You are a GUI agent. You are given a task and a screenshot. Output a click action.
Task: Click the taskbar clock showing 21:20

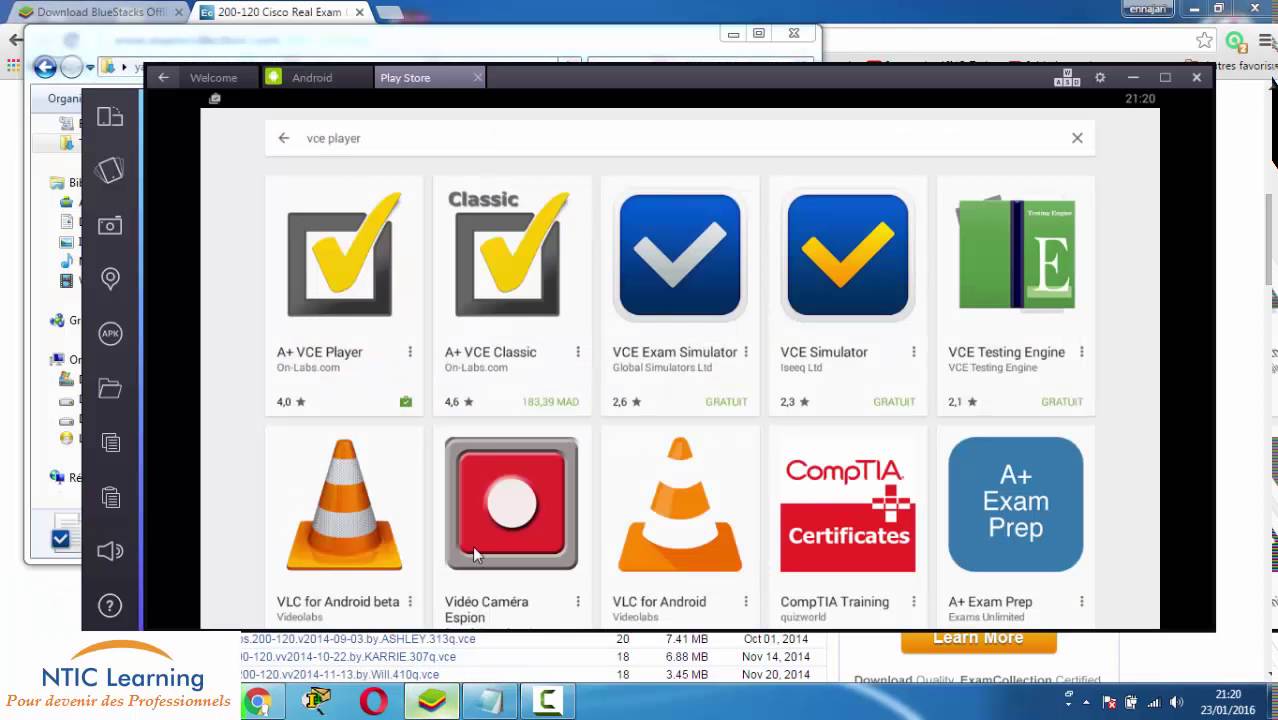click(x=1228, y=702)
